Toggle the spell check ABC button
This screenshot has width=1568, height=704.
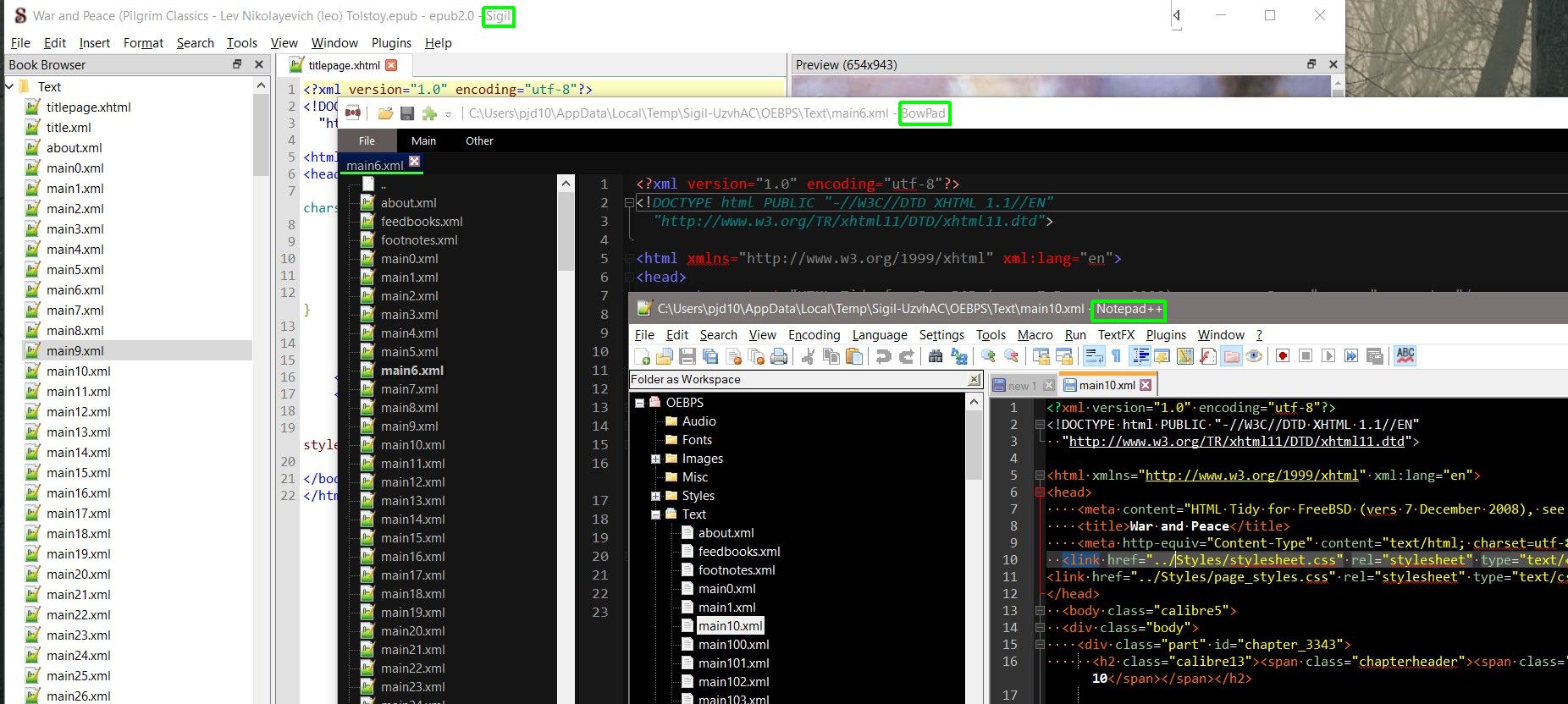[1405, 356]
